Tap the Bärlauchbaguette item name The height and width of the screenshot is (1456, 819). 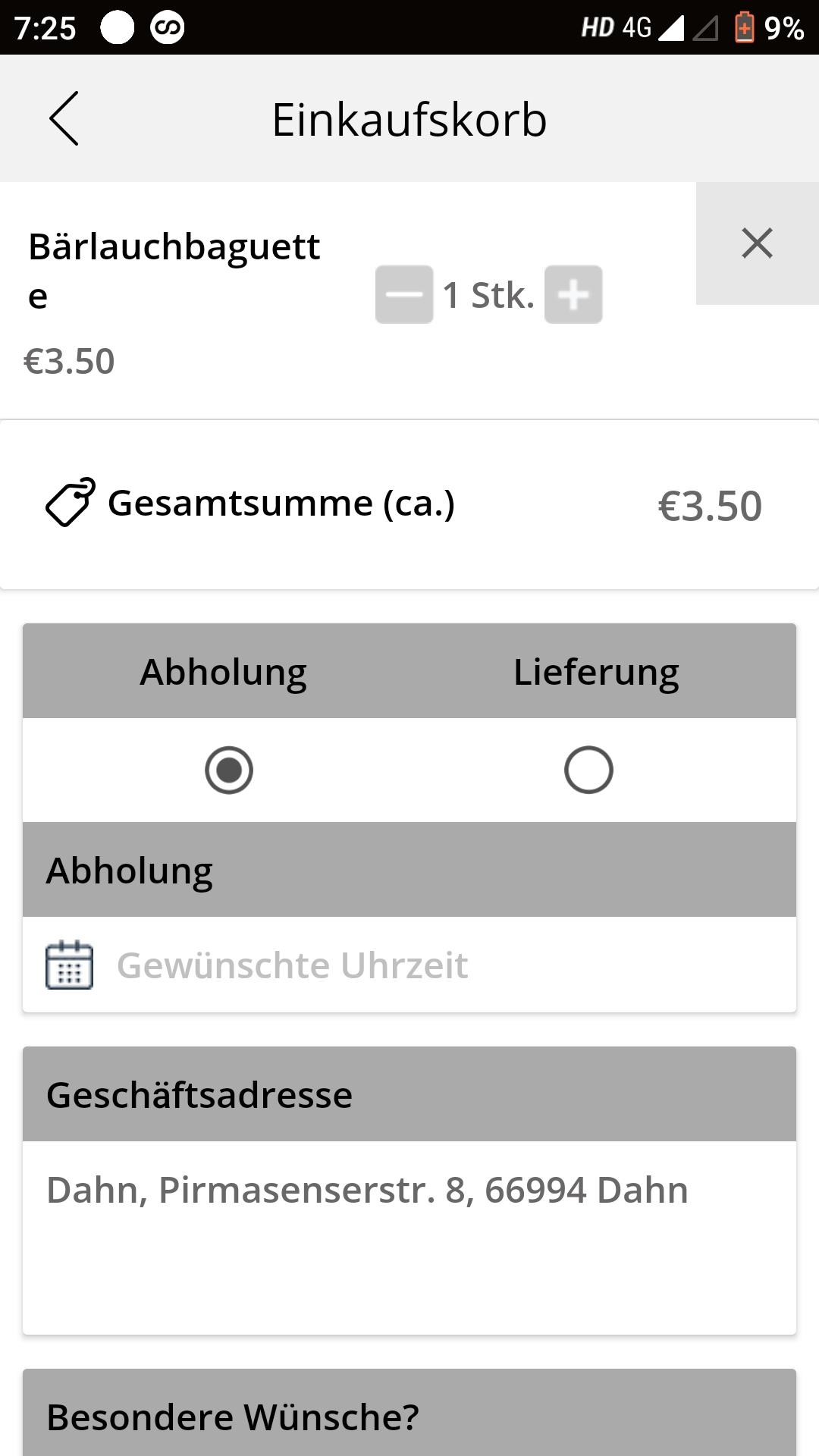click(174, 271)
